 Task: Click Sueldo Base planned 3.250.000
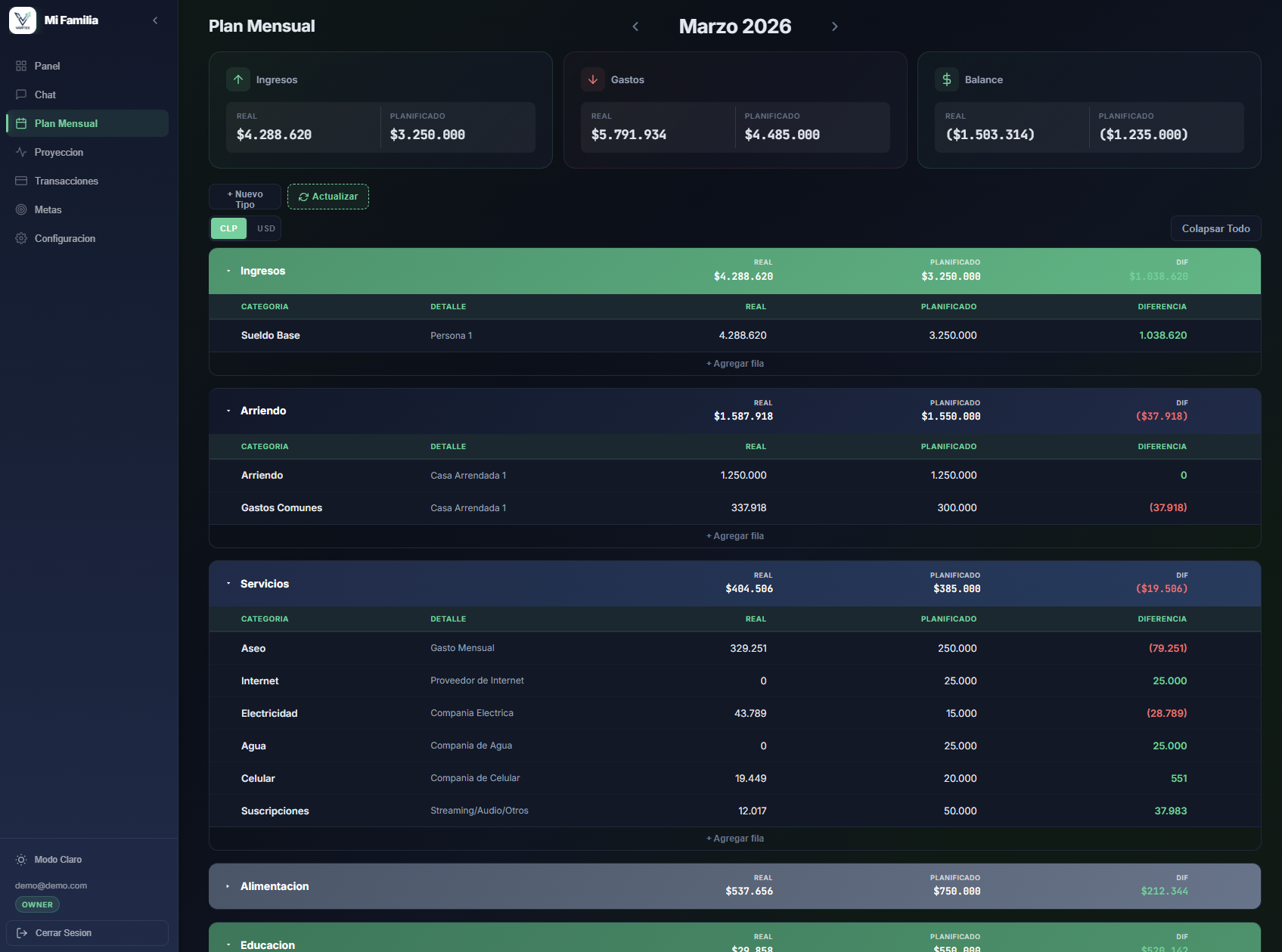pos(953,336)
